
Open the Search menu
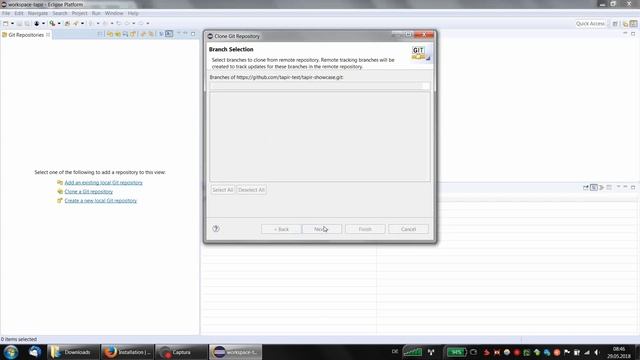pyautogui.click(x=60, y=13)
